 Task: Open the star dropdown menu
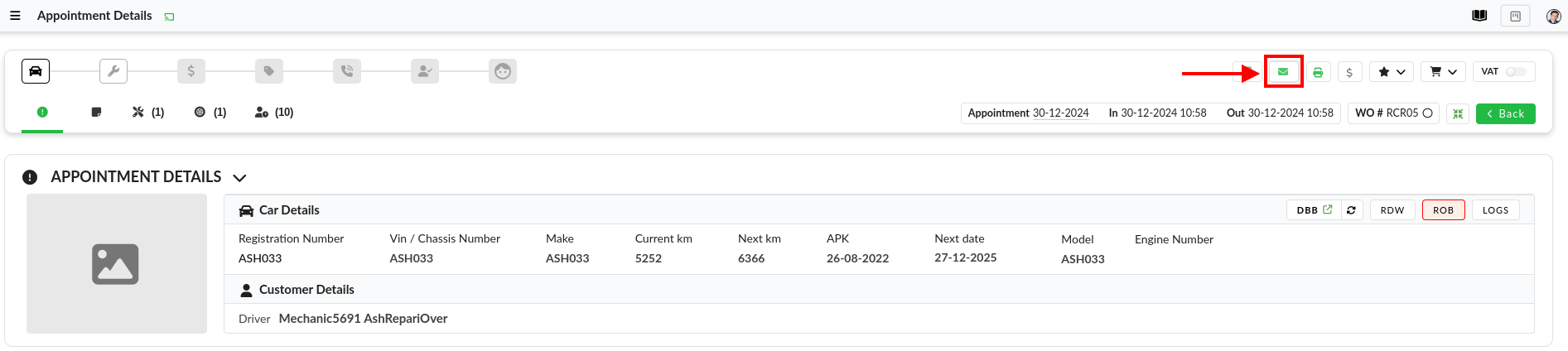(x=1391, y=72)
